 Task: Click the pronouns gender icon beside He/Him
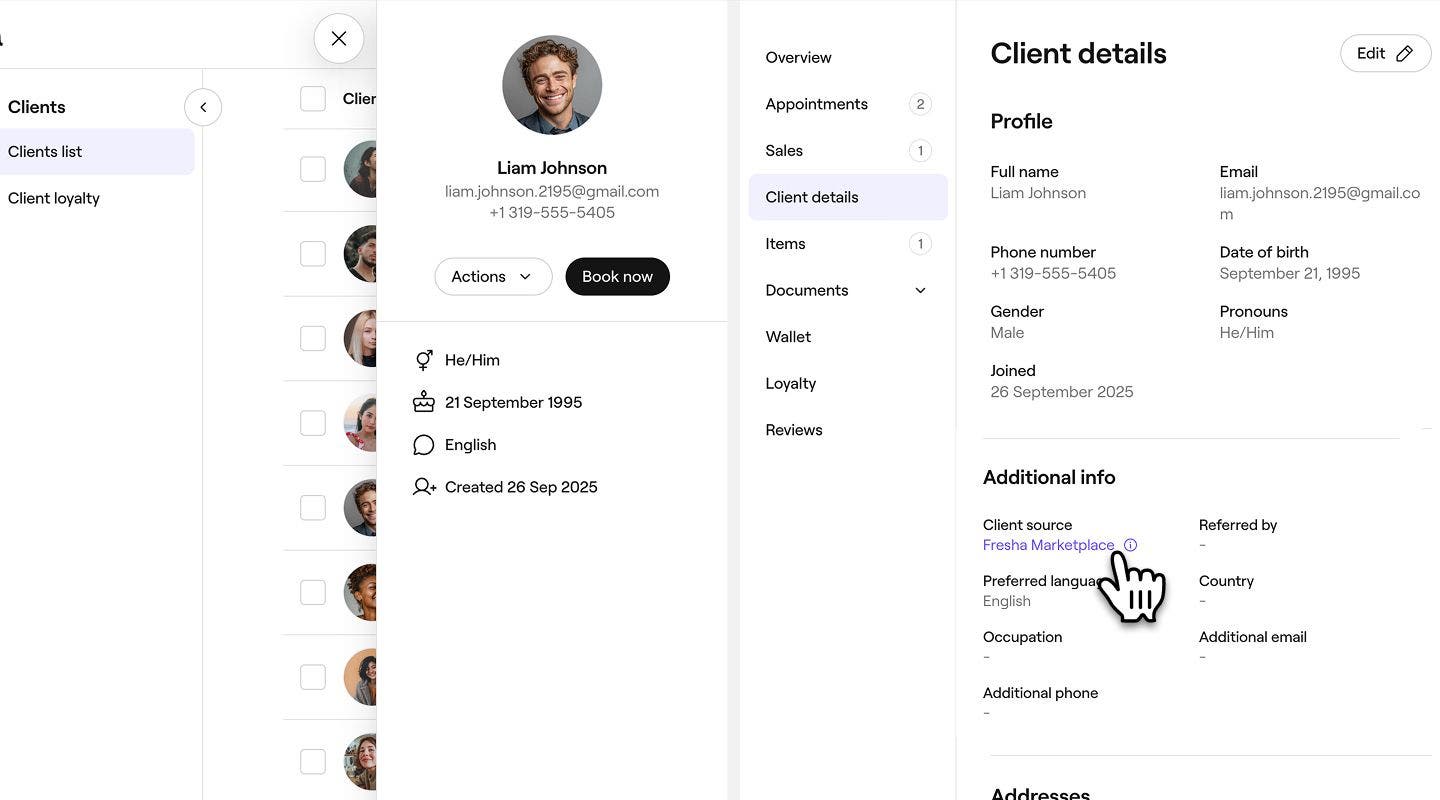coord(424,360)
